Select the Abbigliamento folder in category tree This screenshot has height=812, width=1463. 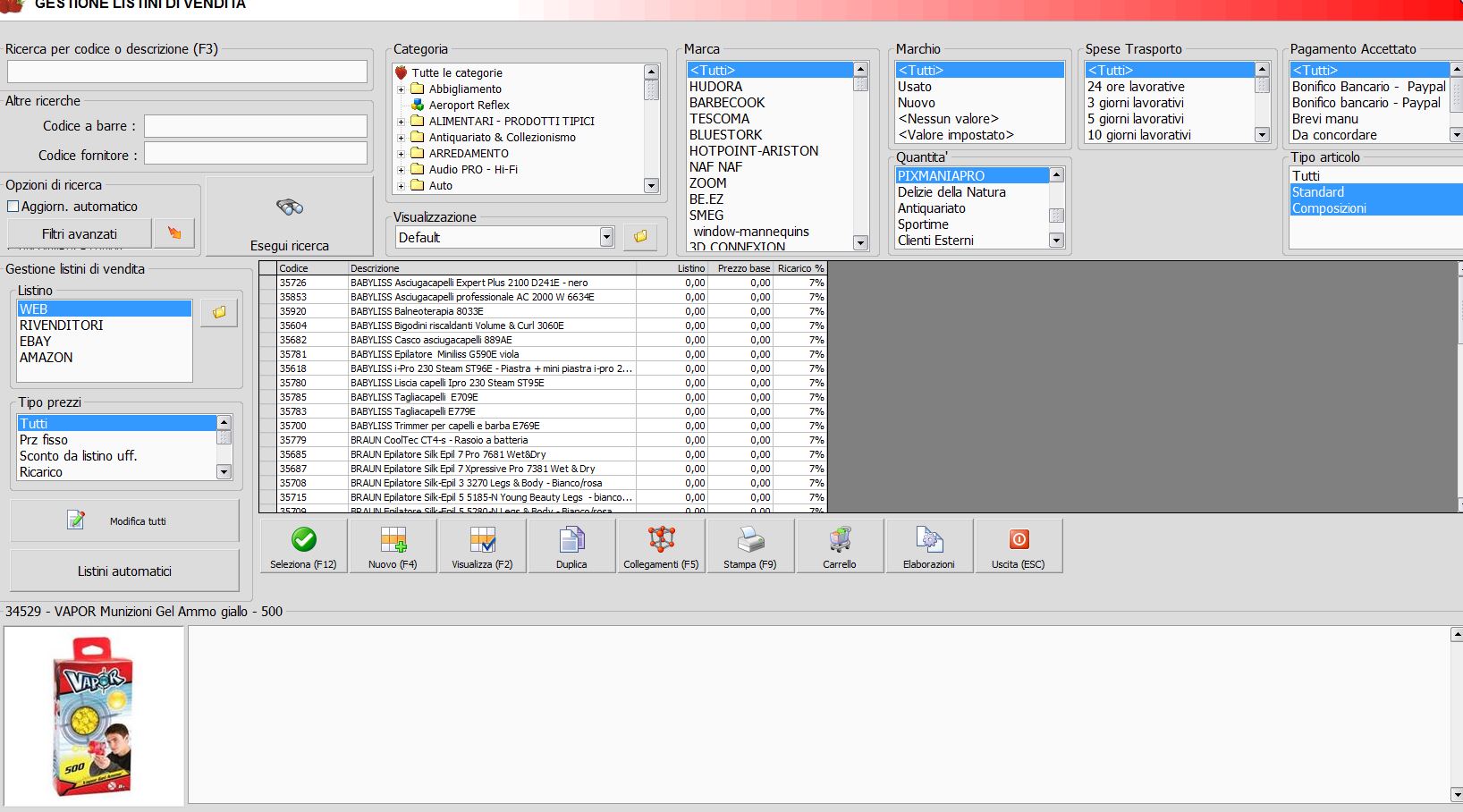pos(465,89)
